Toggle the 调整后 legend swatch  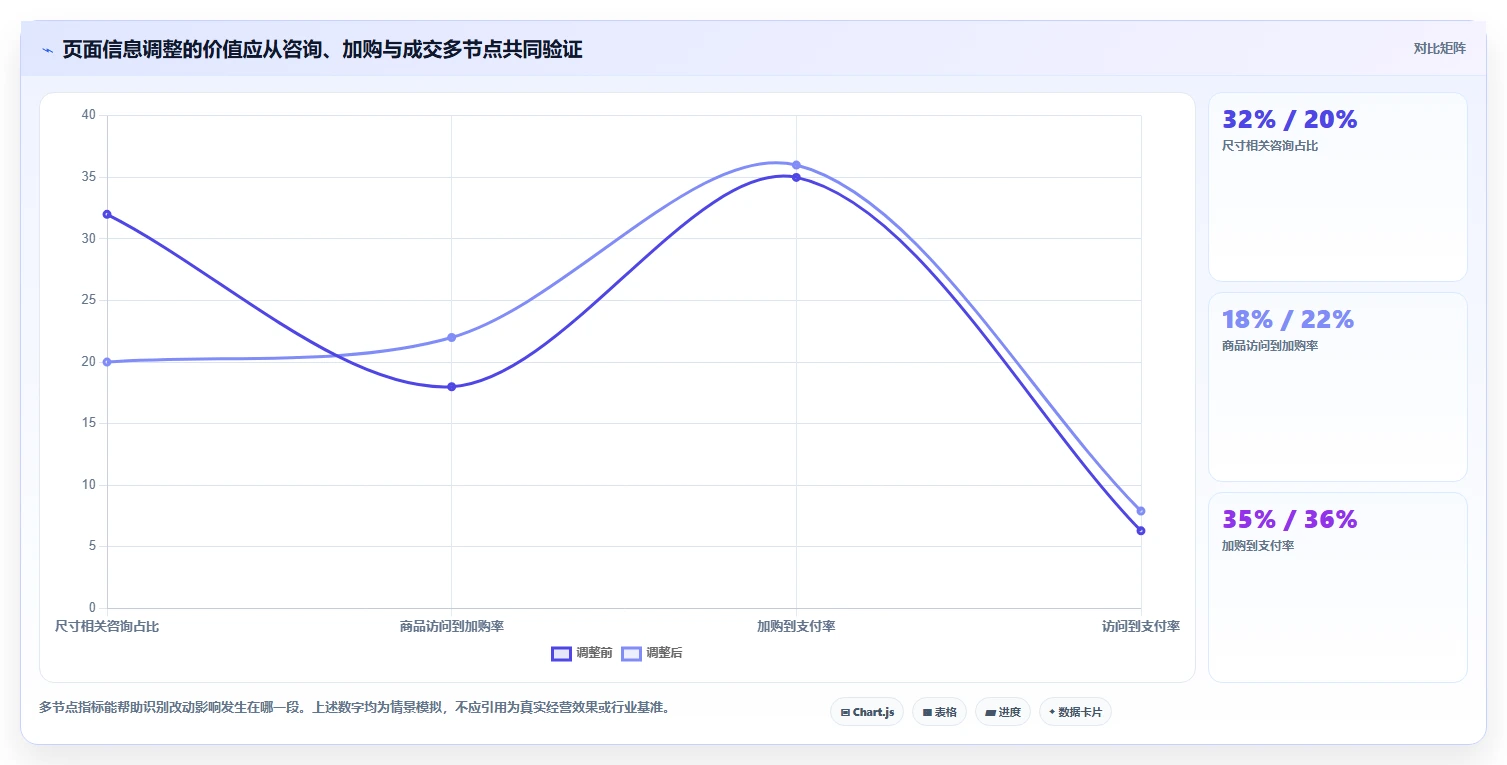pos(631,653)
